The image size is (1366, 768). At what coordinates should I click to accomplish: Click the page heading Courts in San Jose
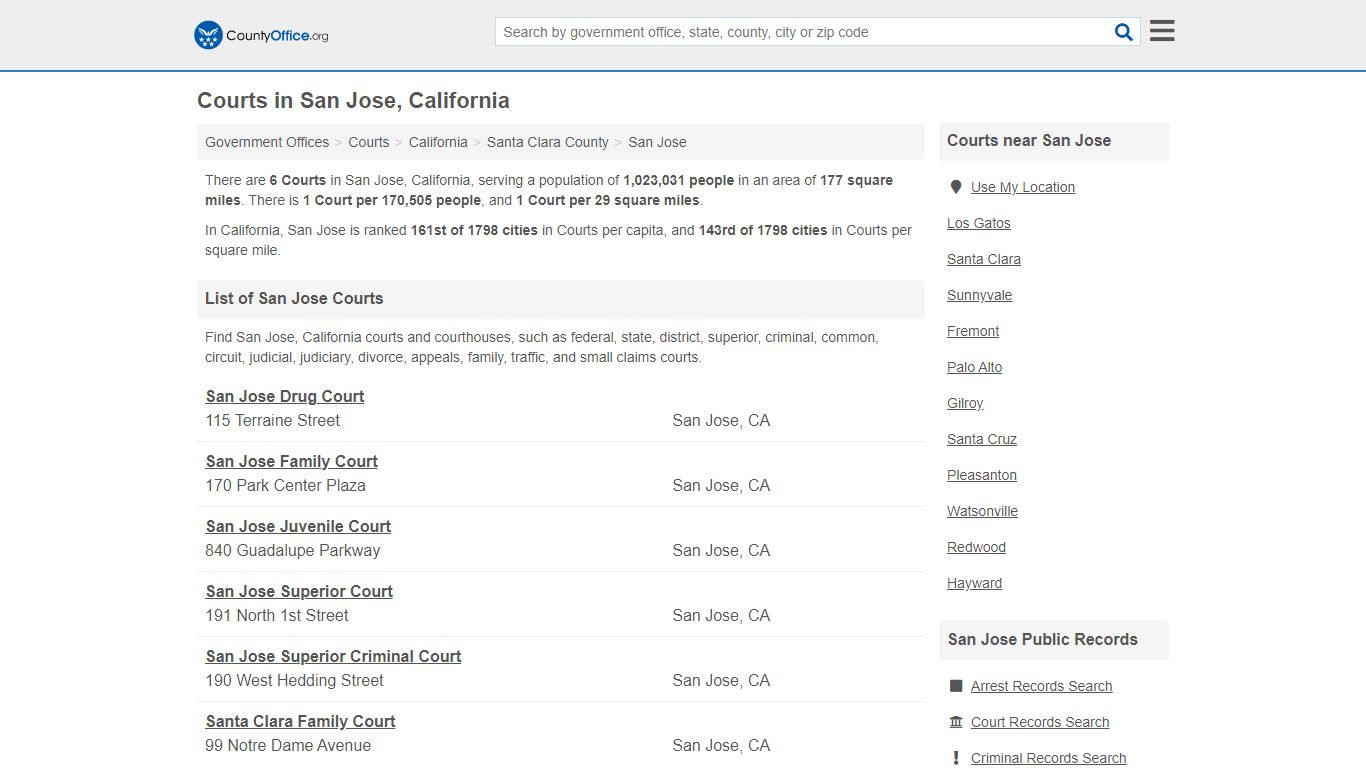354,100
